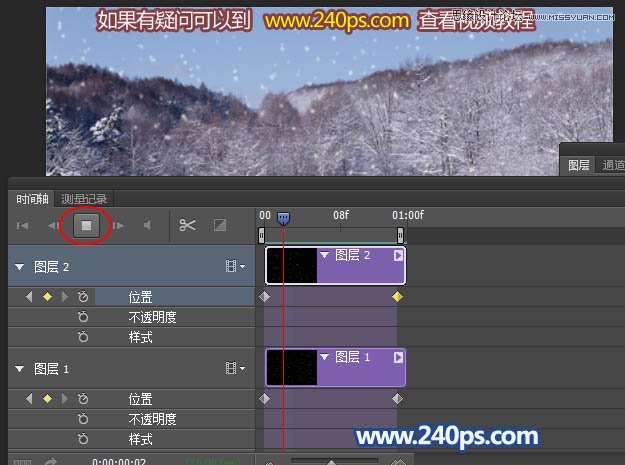Go to next keyframe for 图层 2 位置
The height and width of the screenshot is (465, 625).
point(65,297)
